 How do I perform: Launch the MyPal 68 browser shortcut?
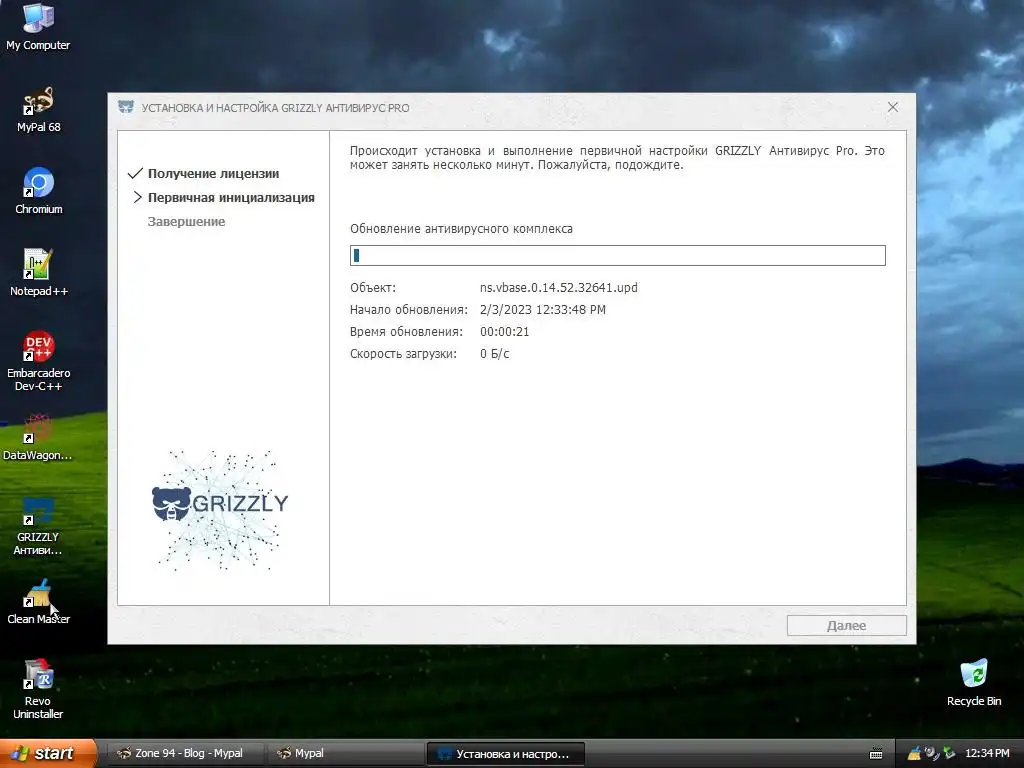pyautogui.click(x=38, y=109)
